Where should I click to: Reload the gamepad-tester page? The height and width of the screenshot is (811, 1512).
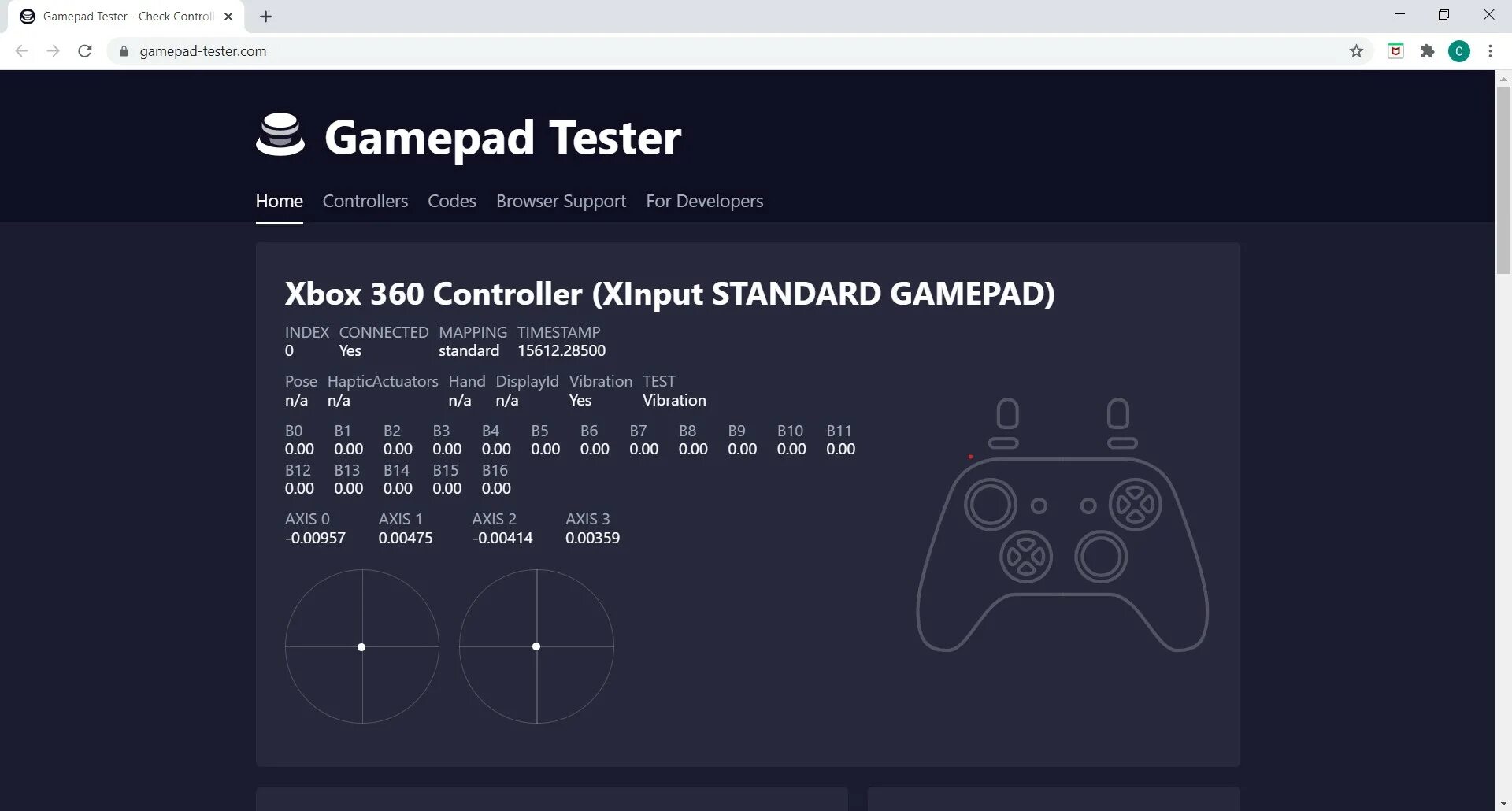85,51
